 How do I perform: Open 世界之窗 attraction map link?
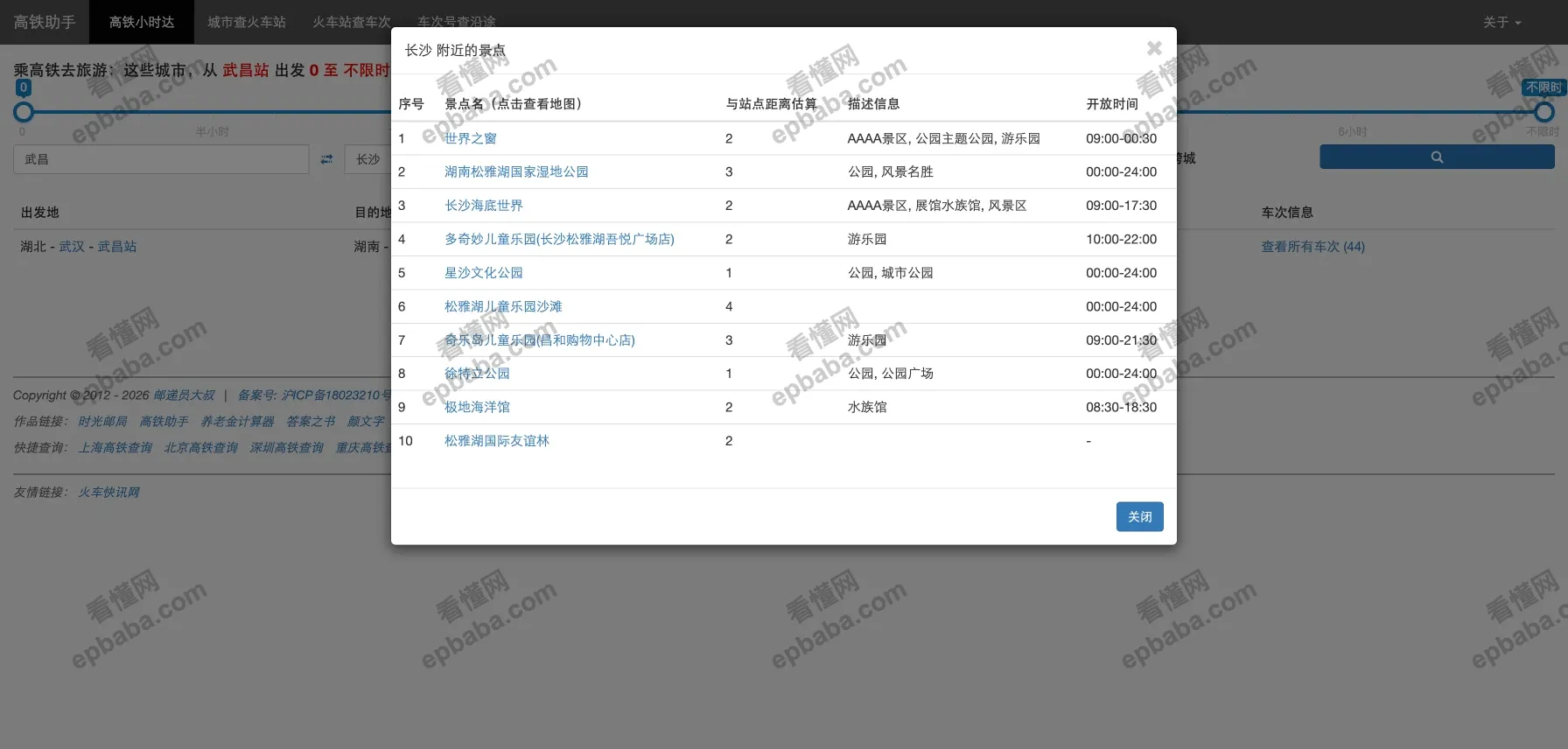coord(470,138)
